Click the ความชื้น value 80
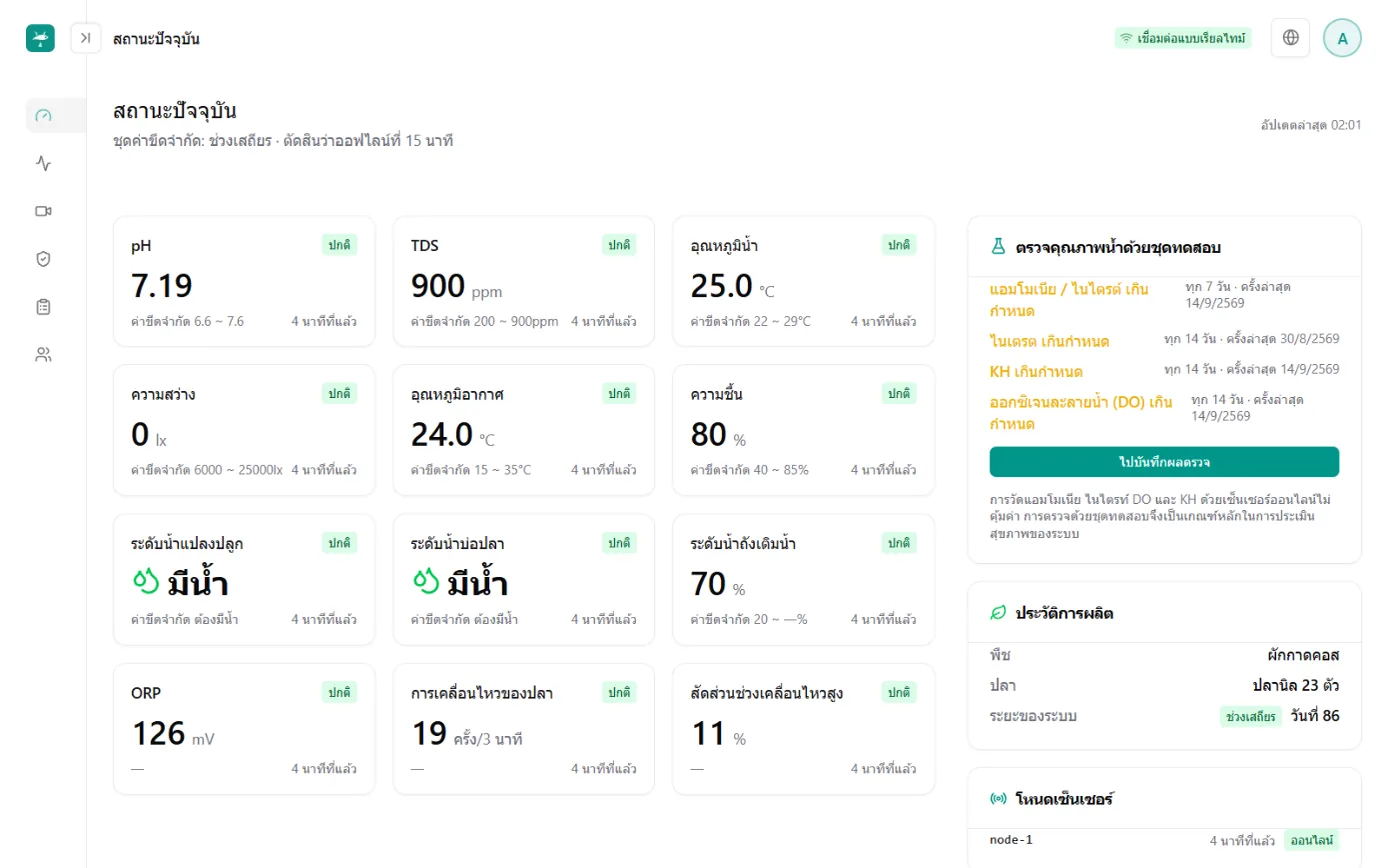 click(708, 435)
